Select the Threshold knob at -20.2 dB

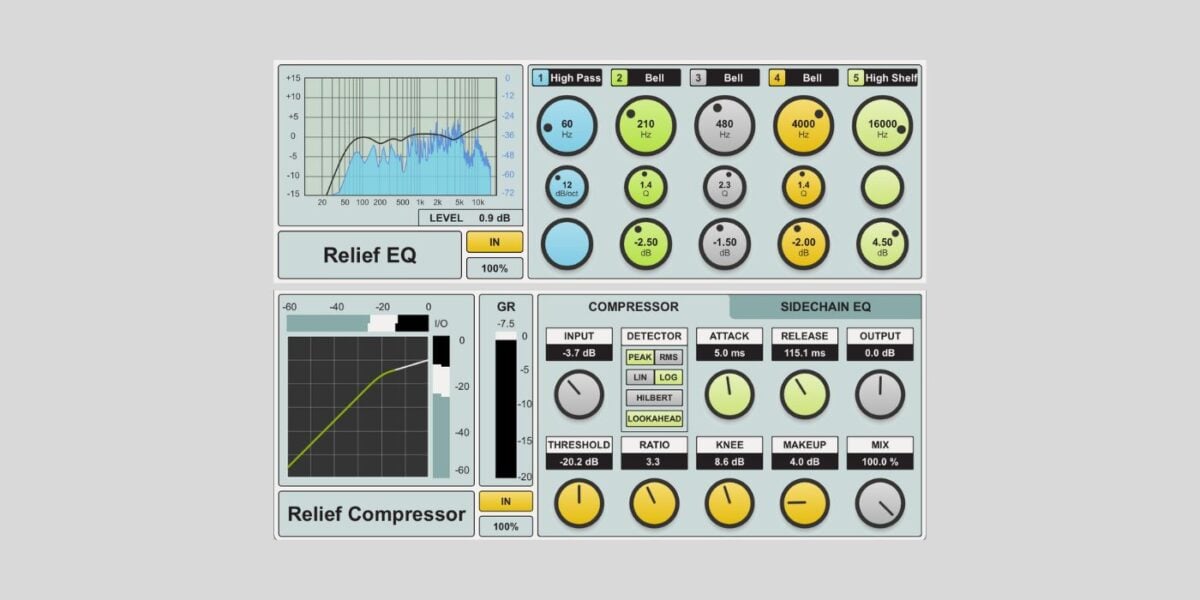[578, 503]
